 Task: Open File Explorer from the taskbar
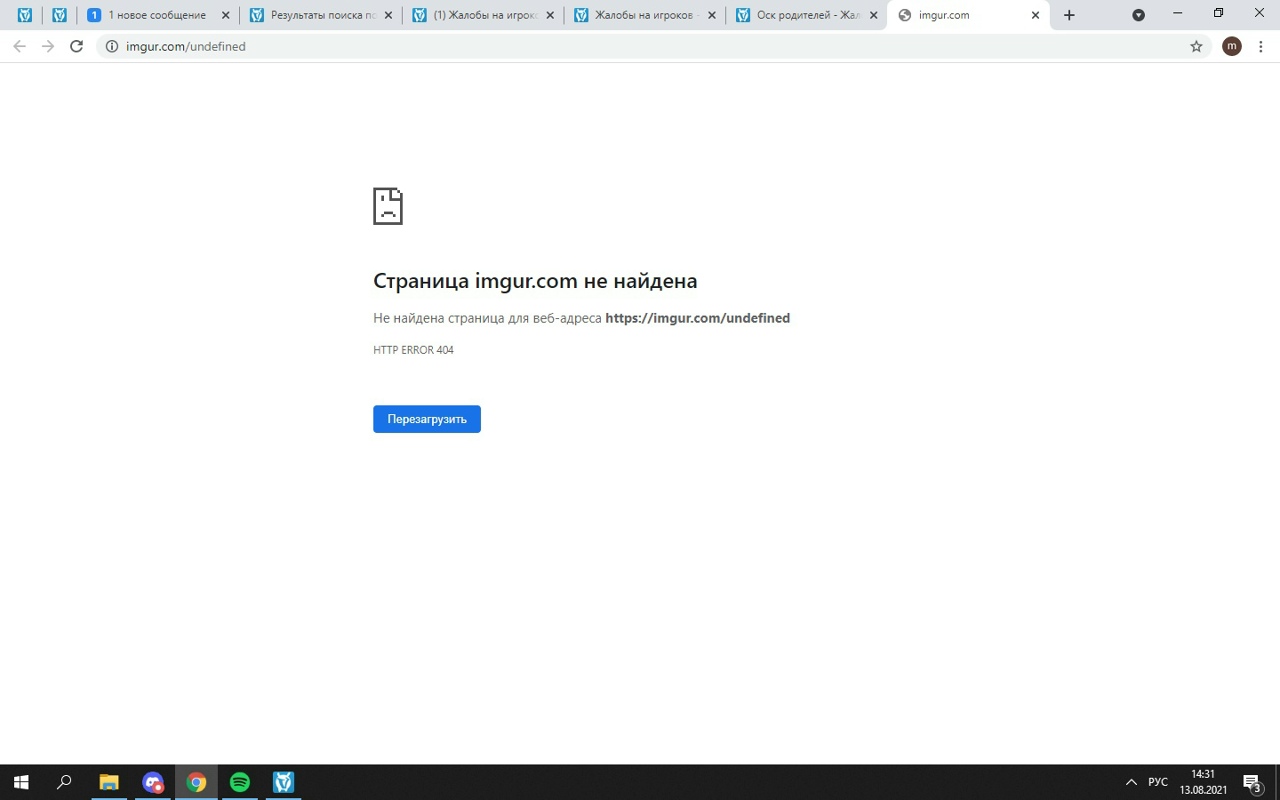108,782
